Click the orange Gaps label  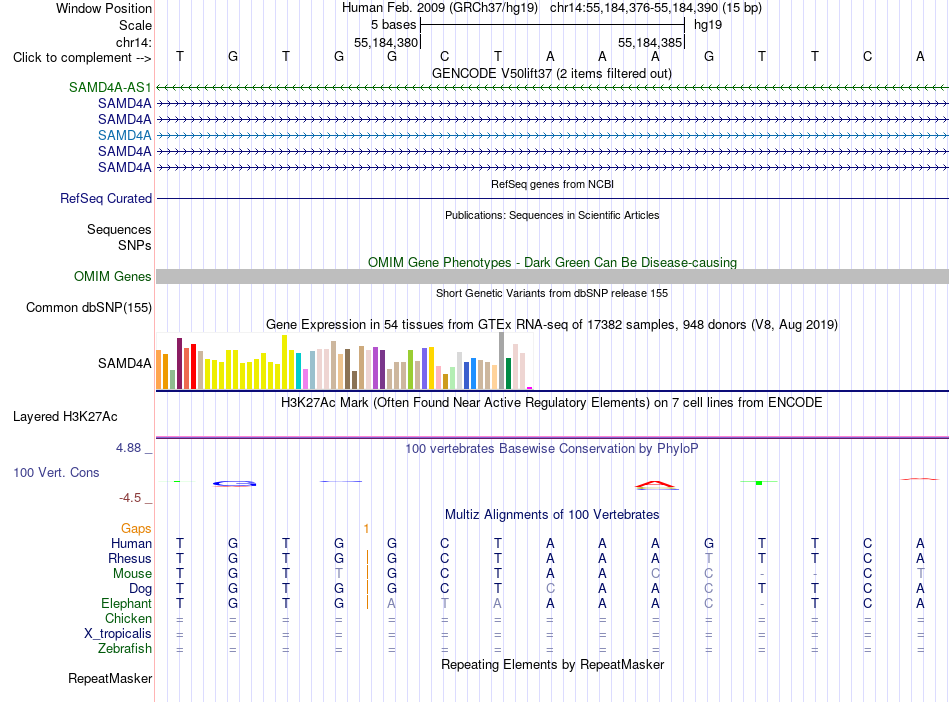click(136, 529)
